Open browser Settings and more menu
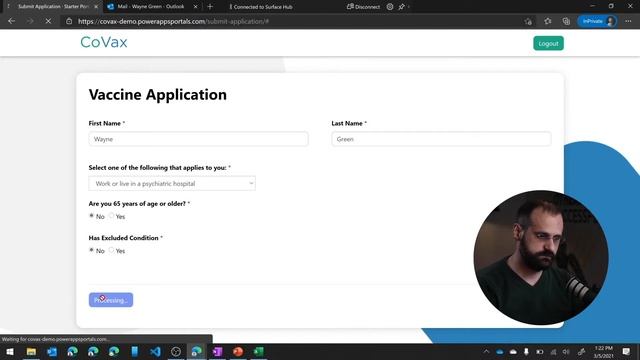Image resolution: width=640 pixels, height=360 pixels. pyautogui.click(x=628, y=21)
